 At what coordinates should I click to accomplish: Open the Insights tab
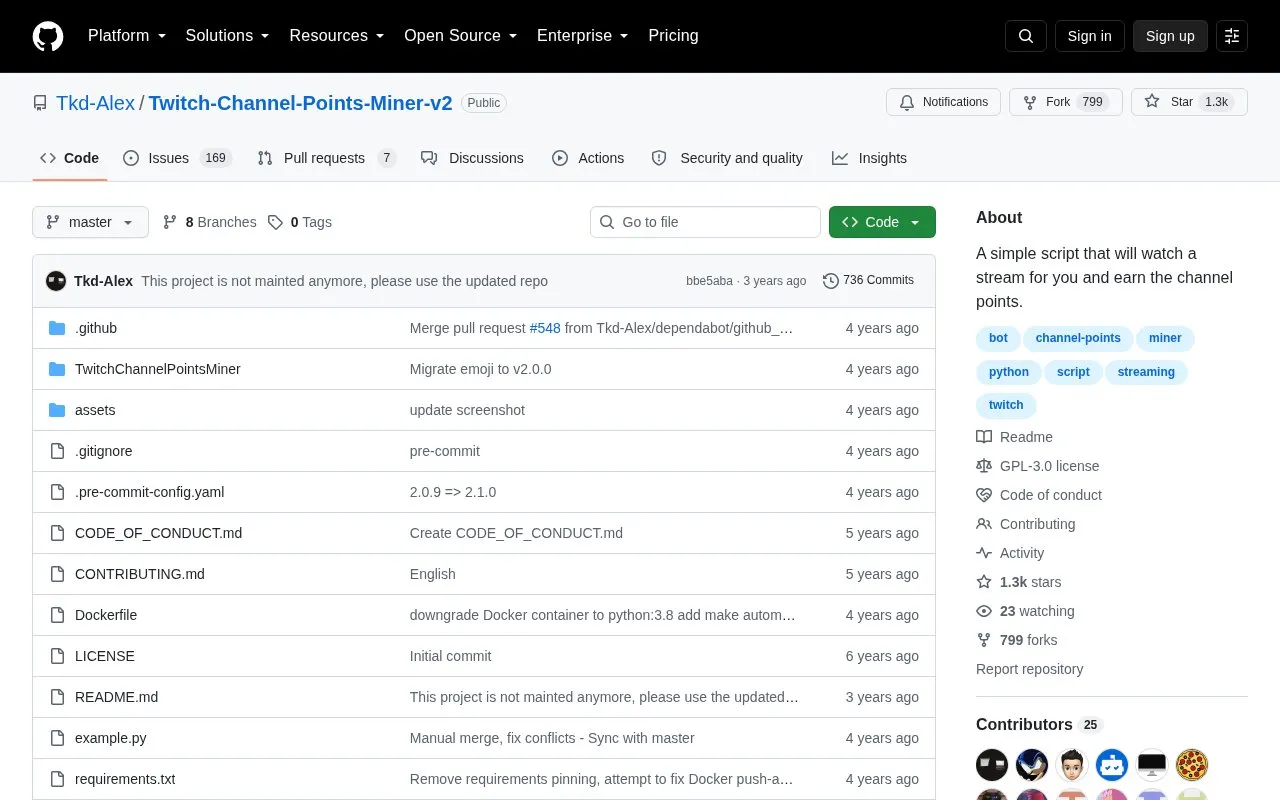[869, 158]
